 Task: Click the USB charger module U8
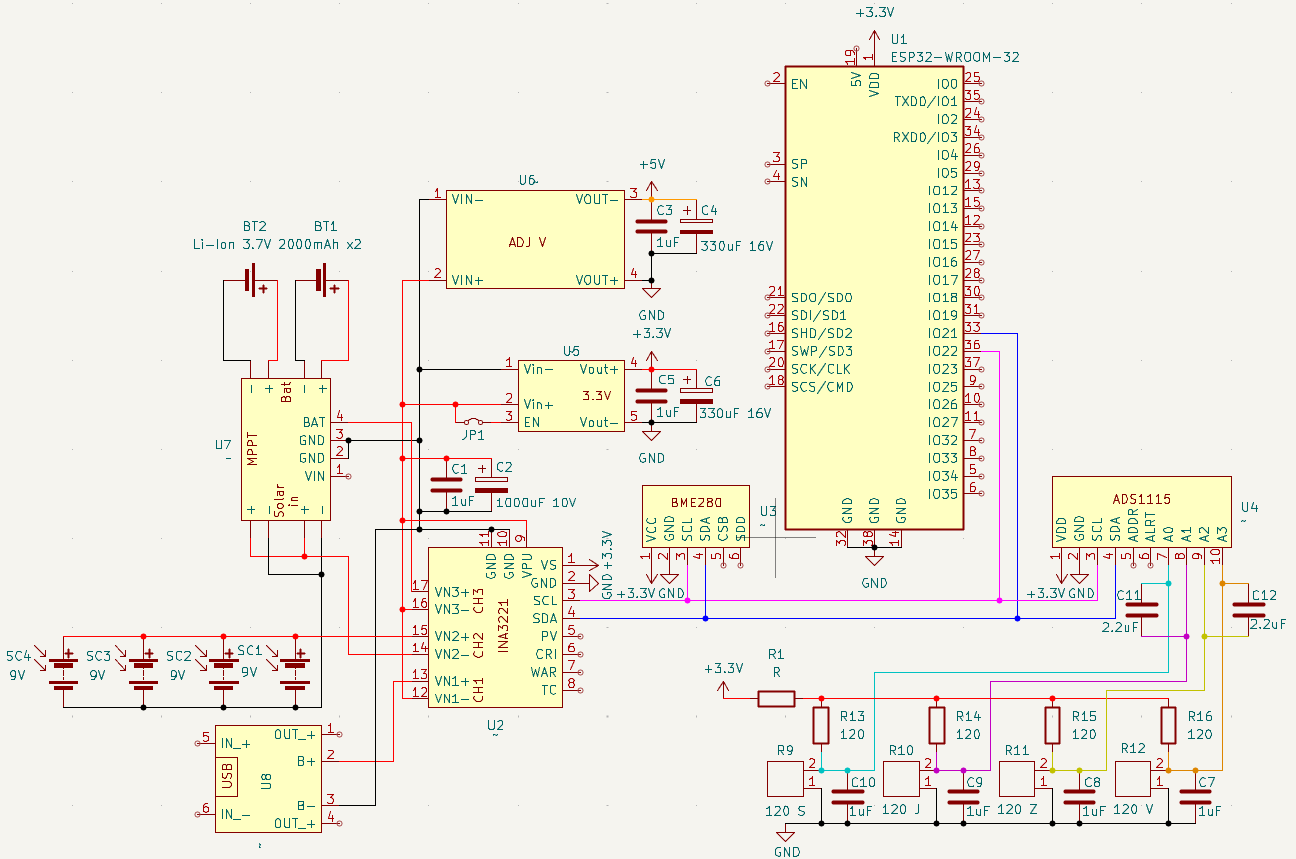(x=268, y=778)
